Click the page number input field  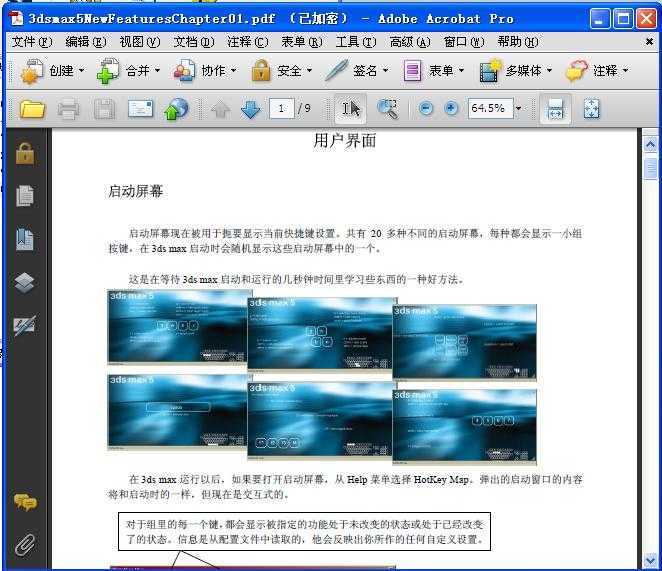281,109
